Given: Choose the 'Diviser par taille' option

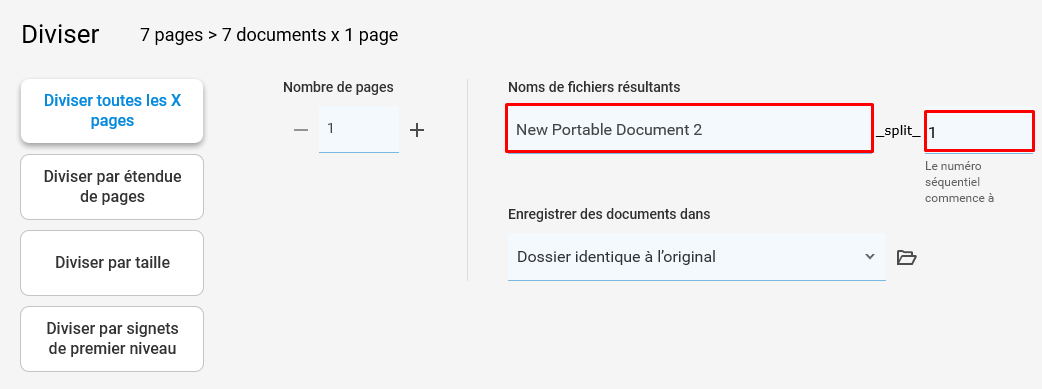Looking at the screenshot, I should [x=112, y=263].
